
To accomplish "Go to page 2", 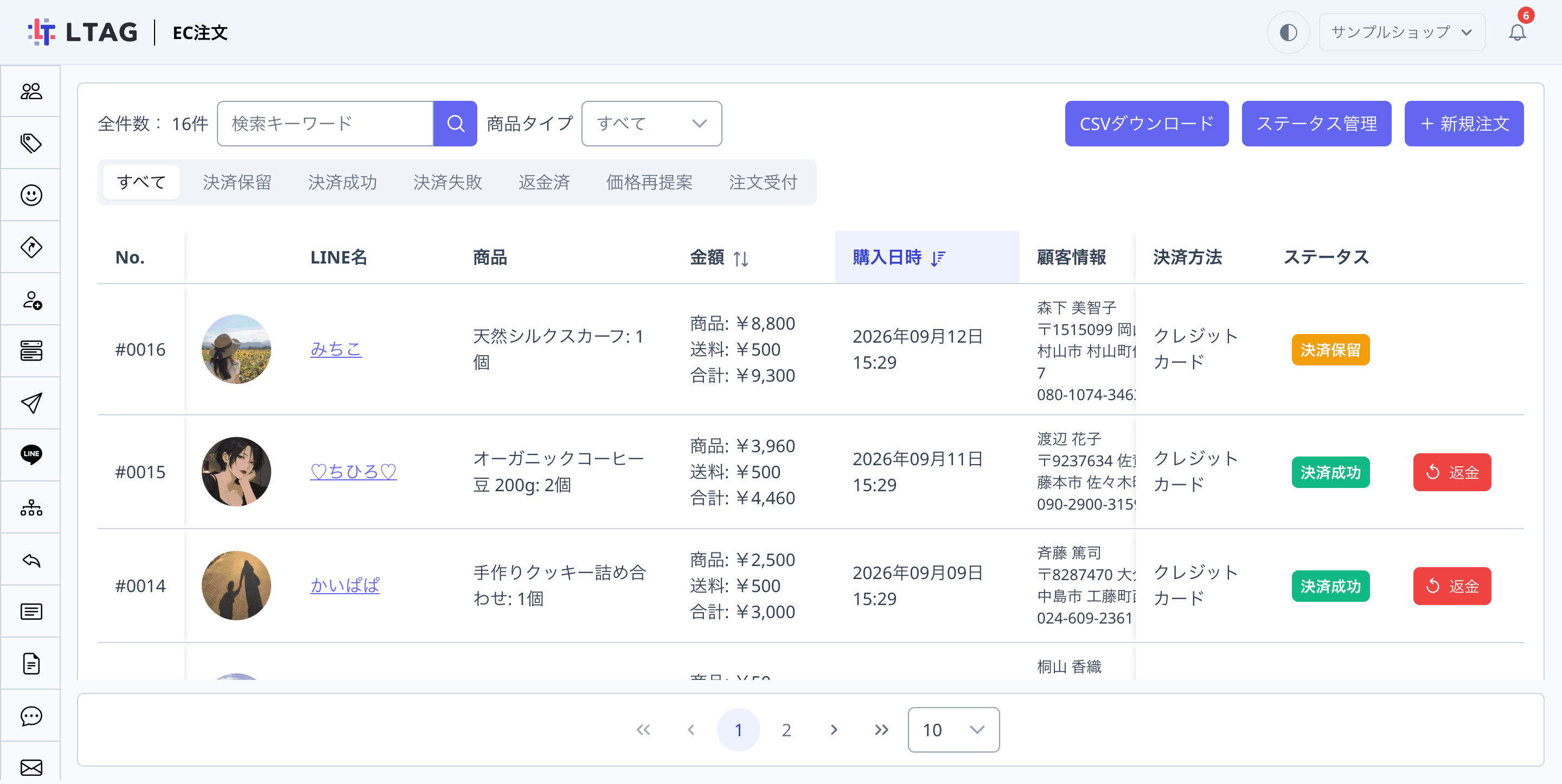I will pos(786,730).
